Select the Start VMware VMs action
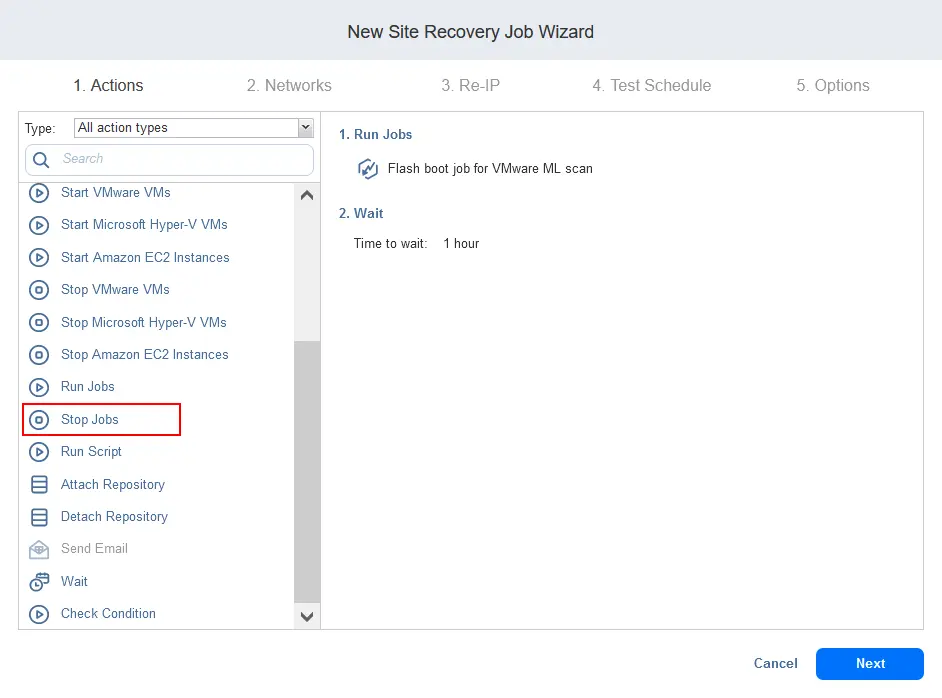This screenshot has height=698, width=942. (116, 193)
